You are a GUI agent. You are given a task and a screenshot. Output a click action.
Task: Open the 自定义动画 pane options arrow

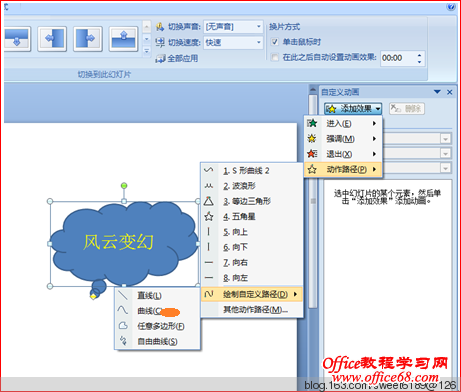click(x=437, y=92)
